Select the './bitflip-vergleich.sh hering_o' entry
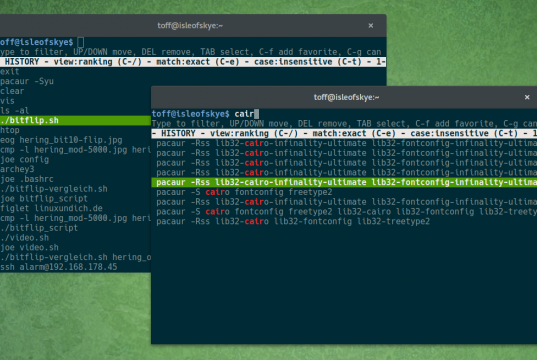537x360 pixels. point(75,257)
